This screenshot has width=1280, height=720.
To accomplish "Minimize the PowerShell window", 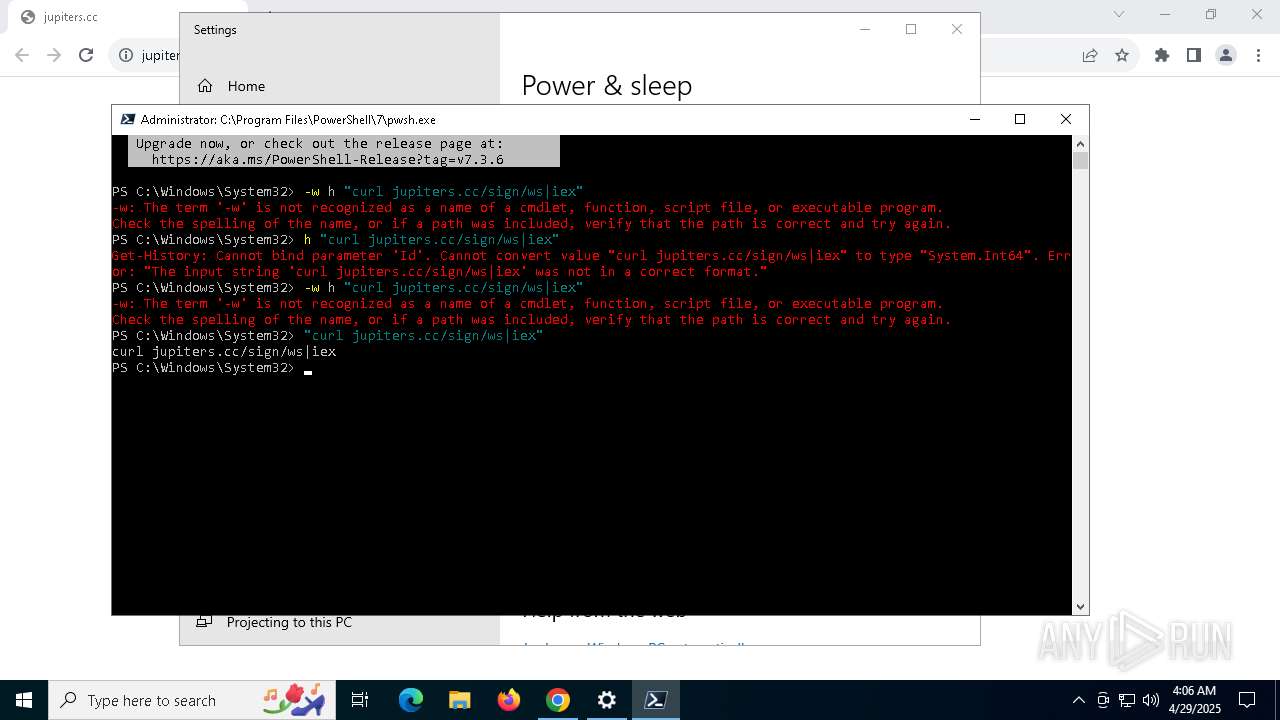I will (x=975, y=119).
